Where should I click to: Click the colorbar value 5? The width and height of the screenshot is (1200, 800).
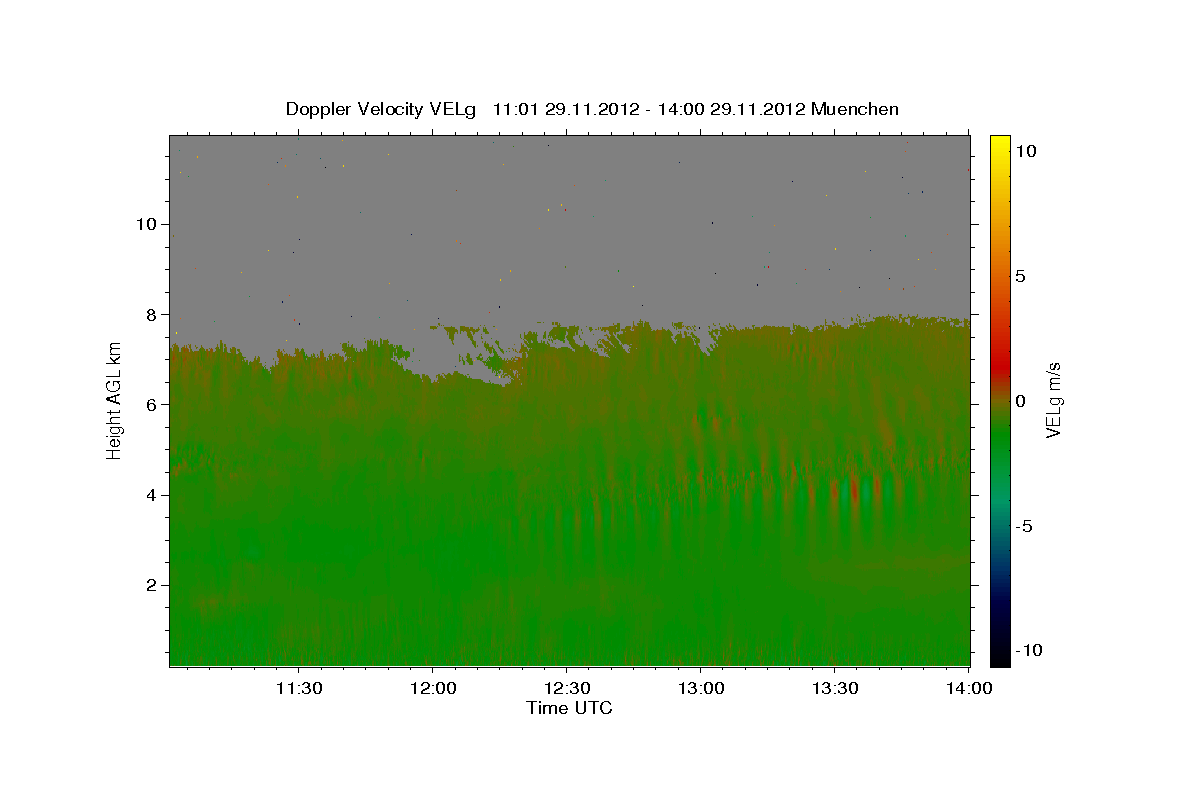point(1020,276)
